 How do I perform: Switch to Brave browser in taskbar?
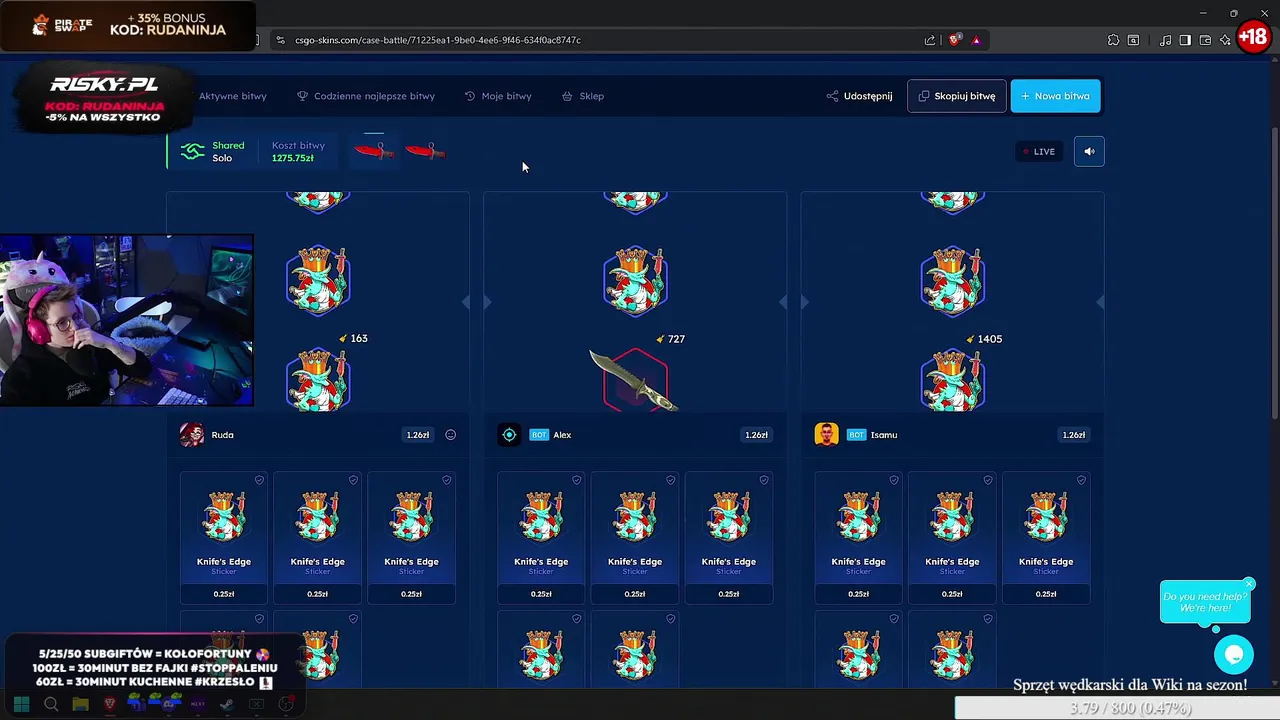(110, 704)
